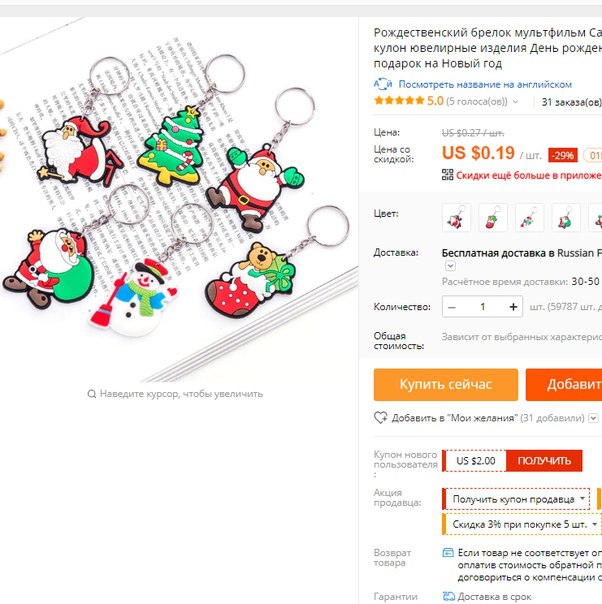Open the wishlist dropdown arrow
602x604 pixels.
click(x=594, y=418)
